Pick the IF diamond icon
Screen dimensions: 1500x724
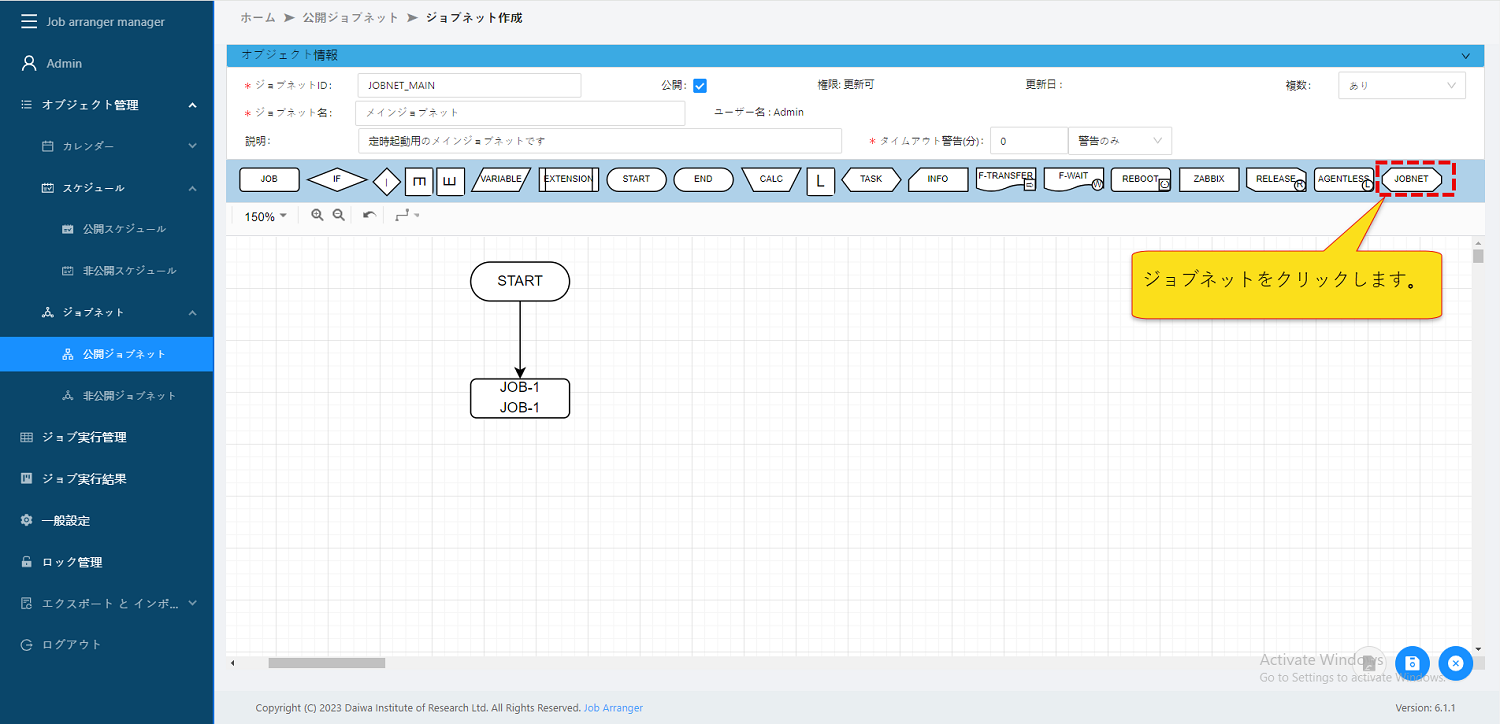point(337,180)
